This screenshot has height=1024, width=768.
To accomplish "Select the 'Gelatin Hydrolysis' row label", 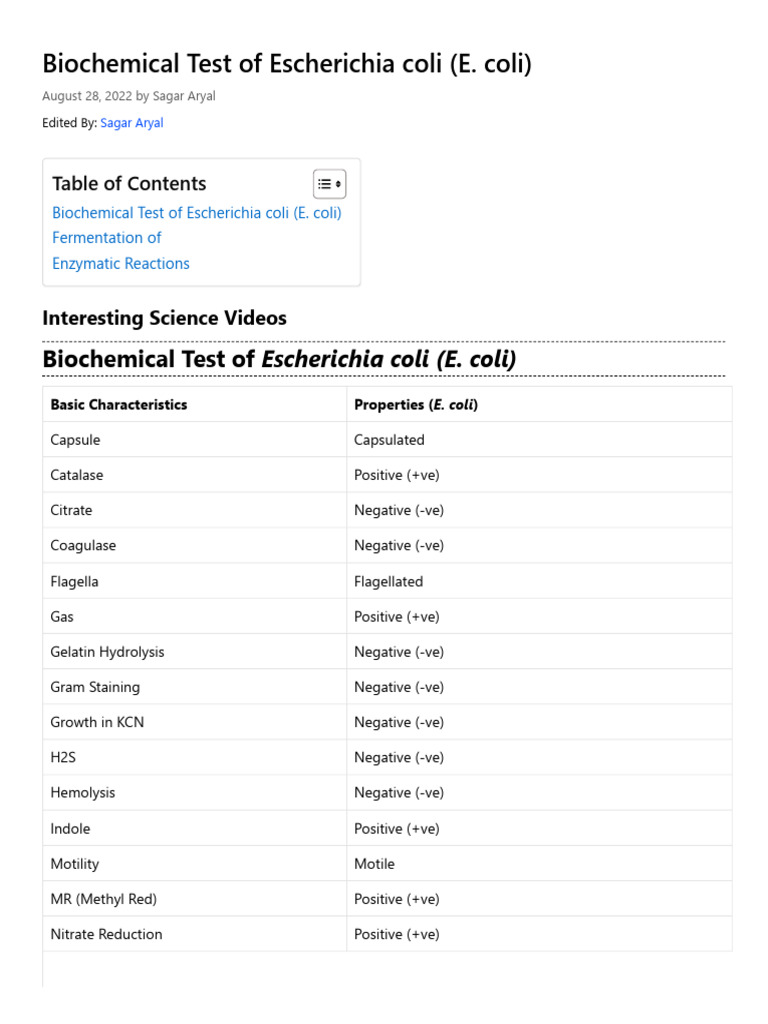I will 107,652.
